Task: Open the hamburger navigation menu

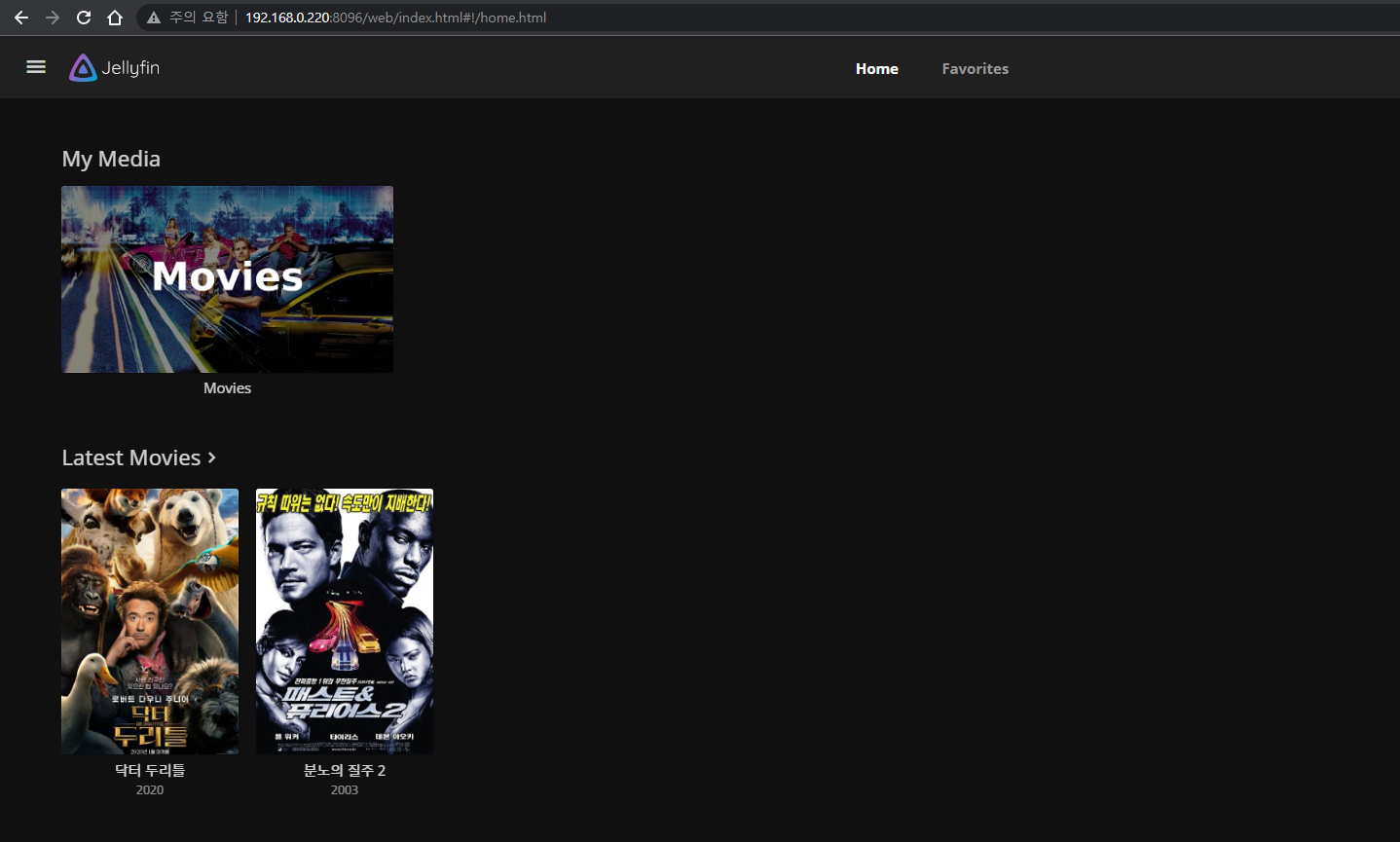Action: 36,67
